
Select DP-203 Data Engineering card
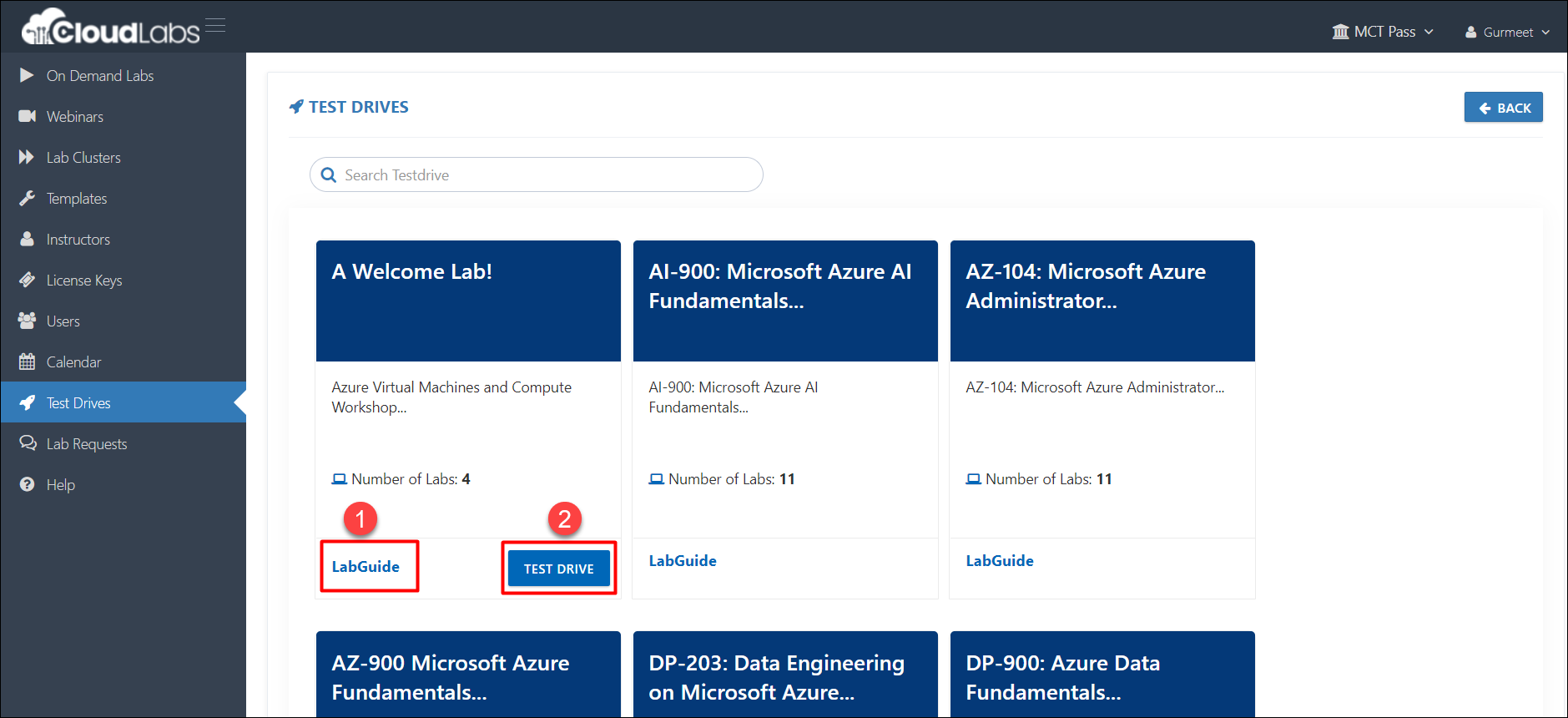click(x=785, y=674)
